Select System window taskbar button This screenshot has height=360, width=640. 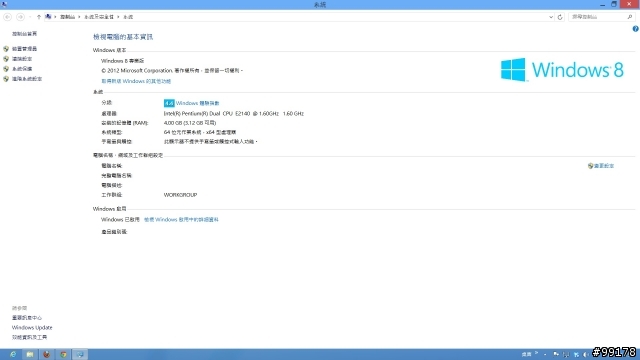[80, 354]
